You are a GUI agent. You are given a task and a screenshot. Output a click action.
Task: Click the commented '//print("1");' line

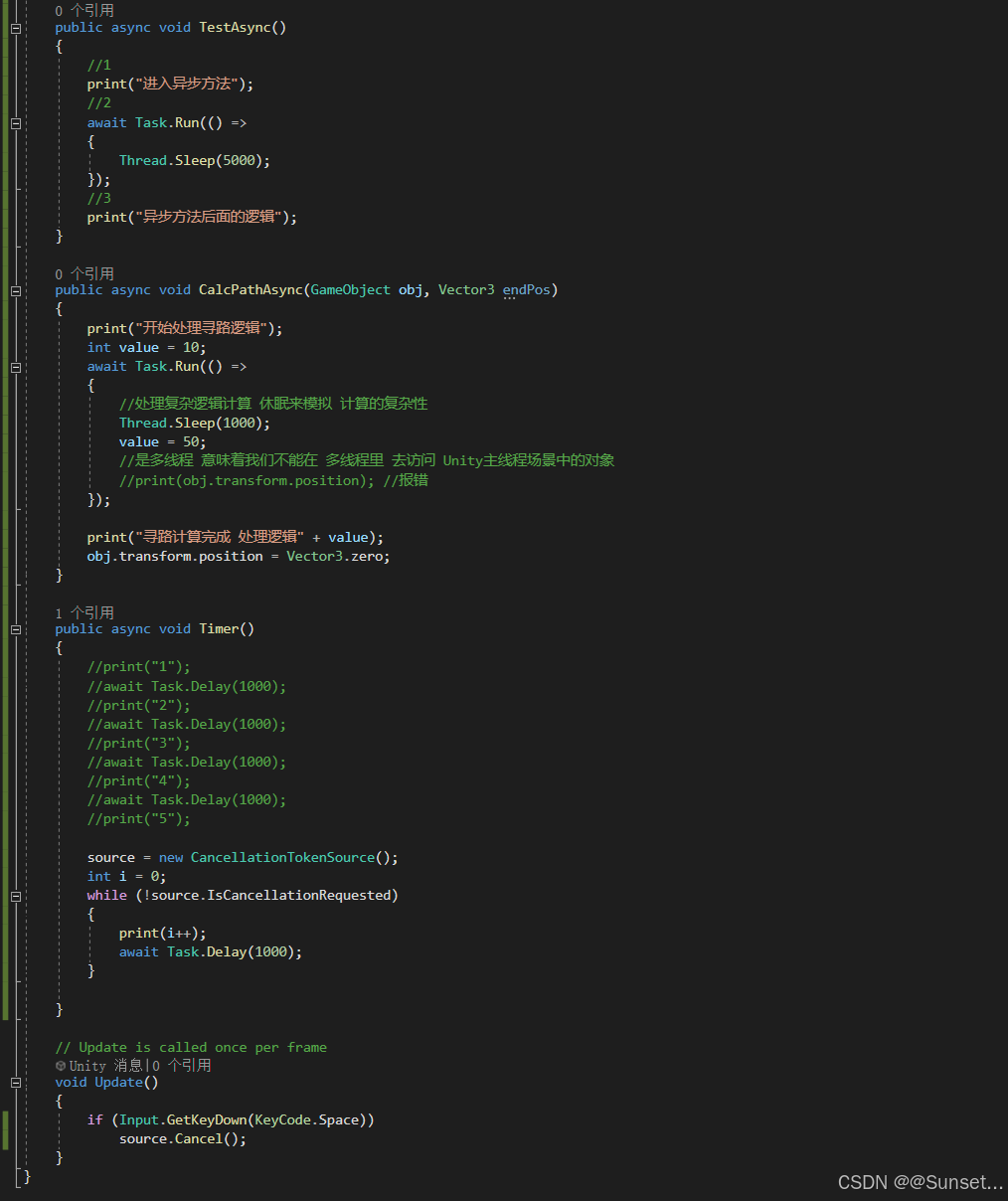(x=138, y=667)
